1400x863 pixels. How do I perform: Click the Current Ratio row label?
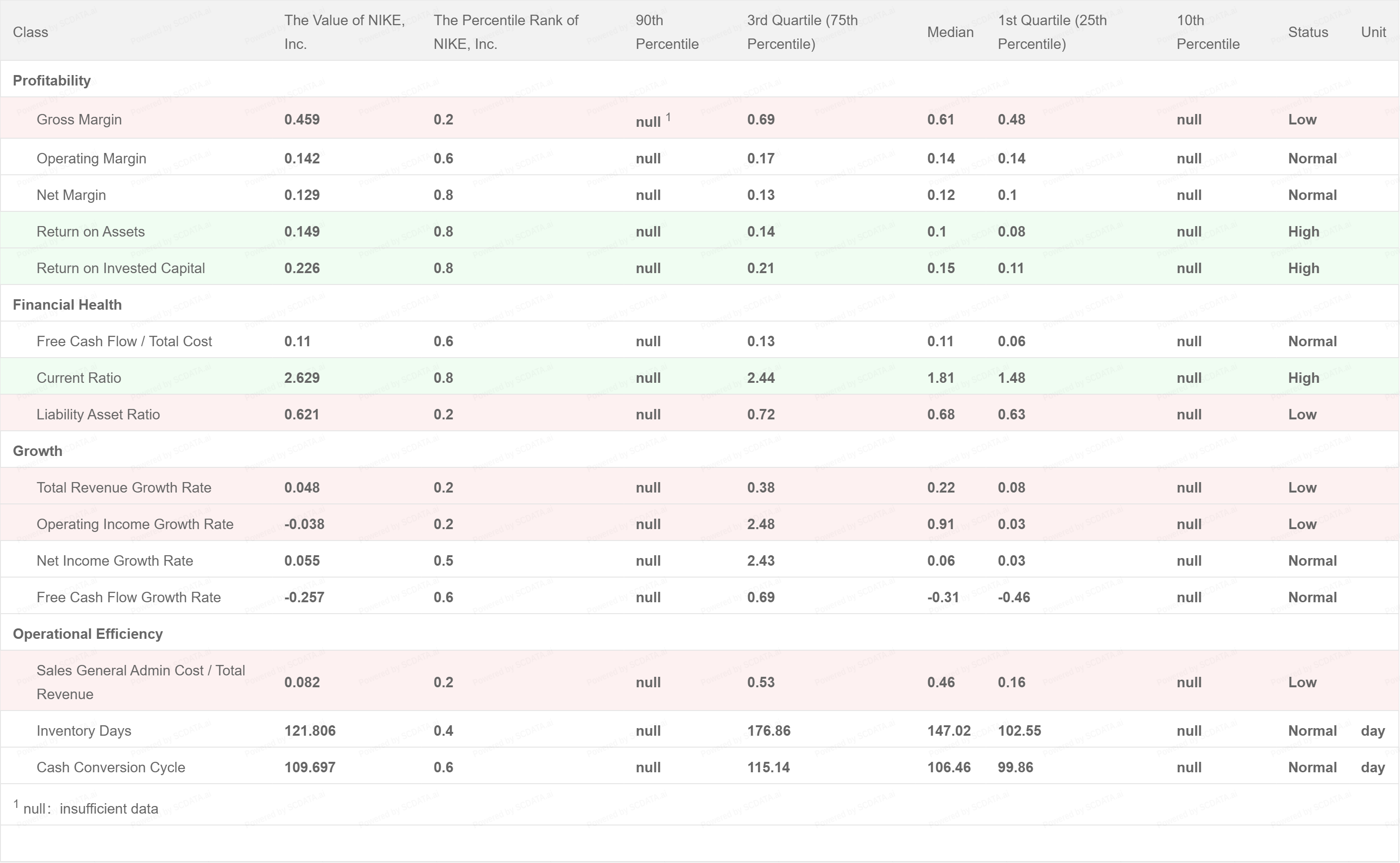[79, 378]
